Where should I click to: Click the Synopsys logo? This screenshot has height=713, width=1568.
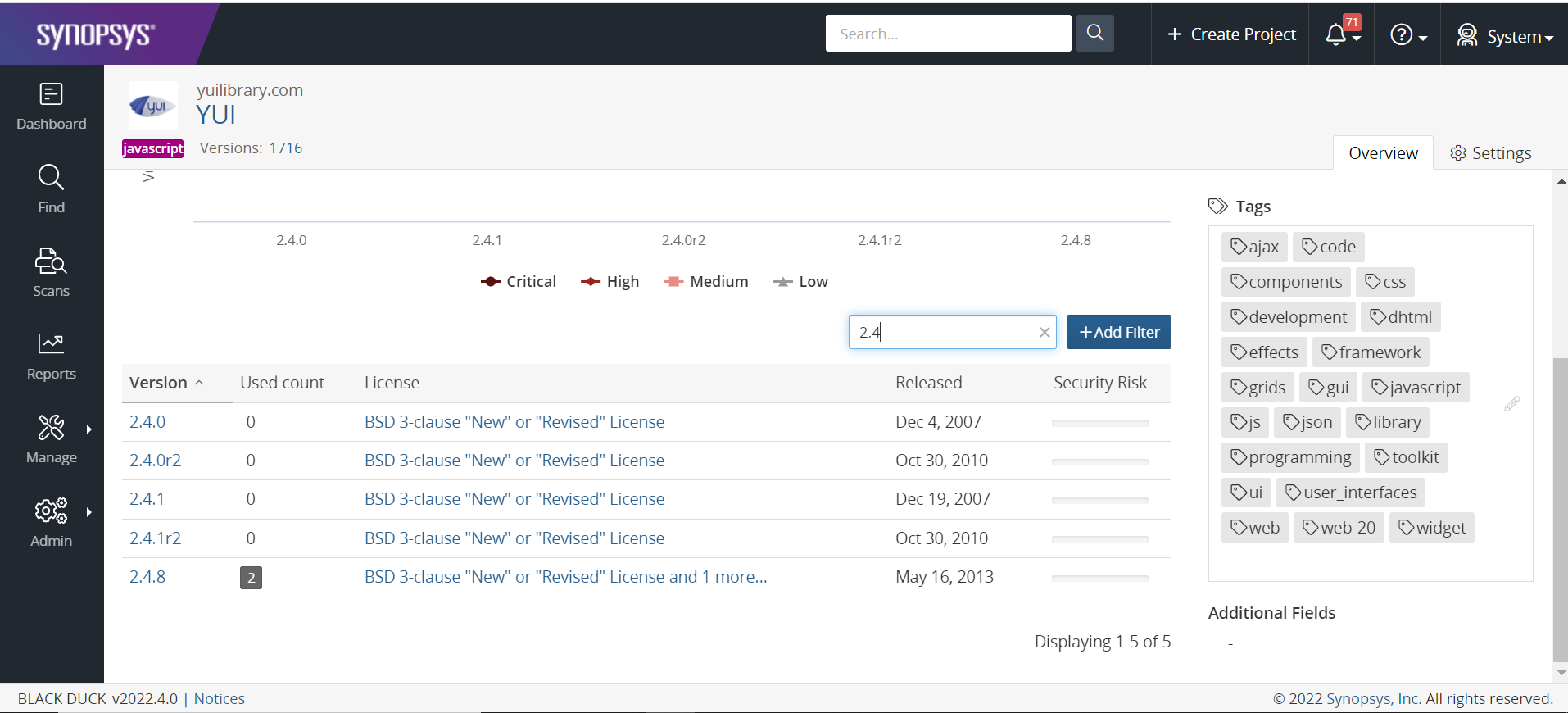click(95, 34)
